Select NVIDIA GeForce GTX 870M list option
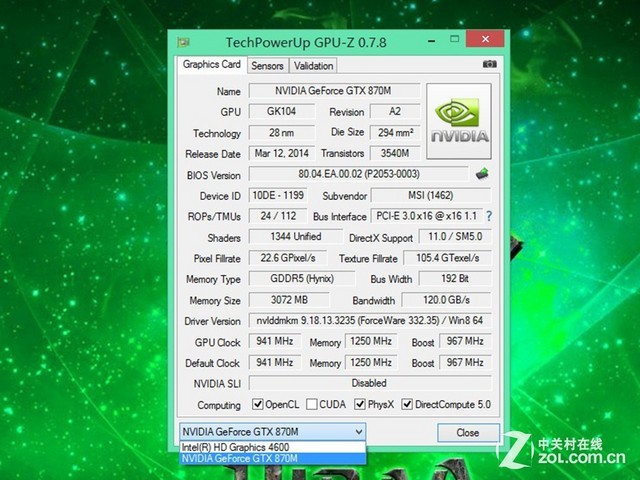The image size is (640, 480). coord(272,458)
